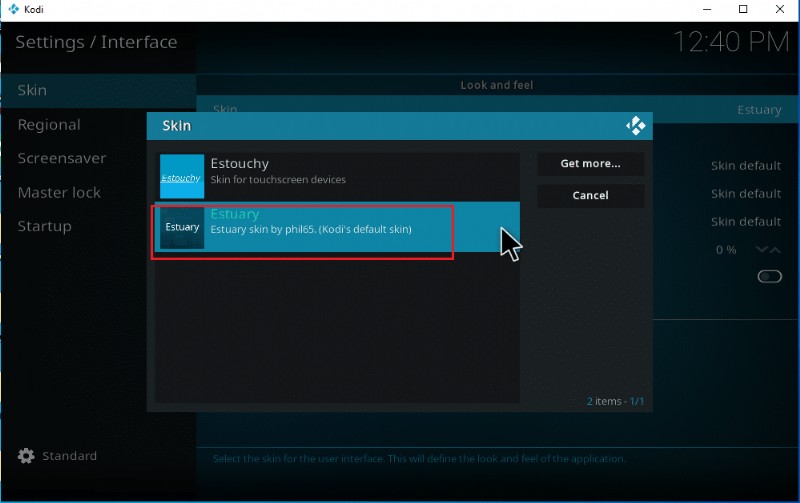The height and width of the screenshot is (503, 800).
Task: Click the Settings / Interface heading
Action: coord(96,42)
